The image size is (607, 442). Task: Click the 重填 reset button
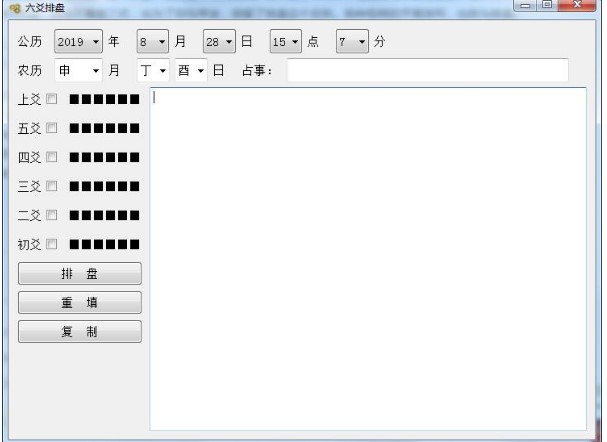[80, 303]
